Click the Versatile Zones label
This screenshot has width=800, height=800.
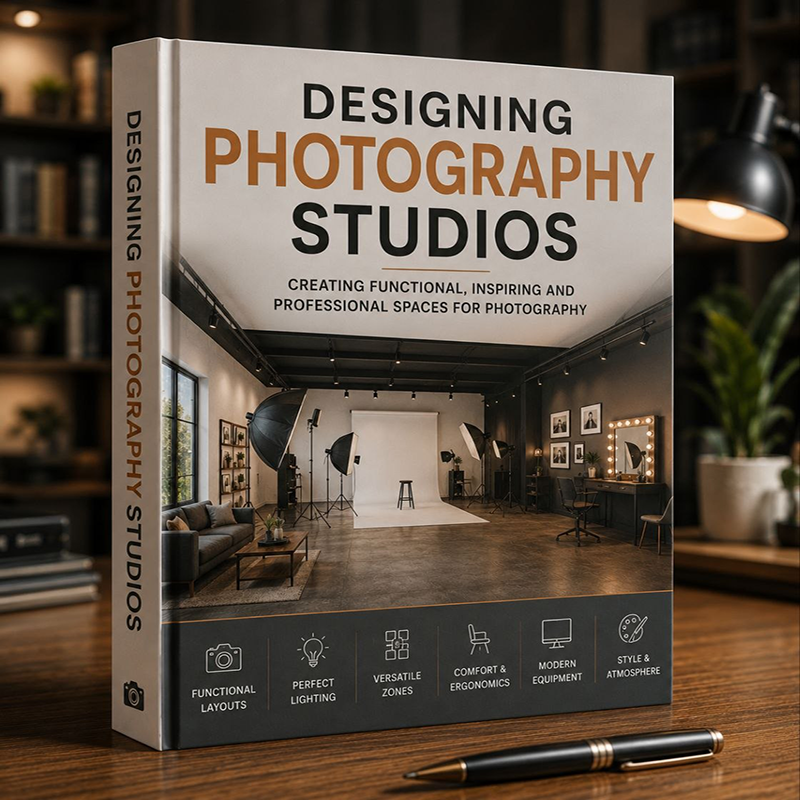397,684
